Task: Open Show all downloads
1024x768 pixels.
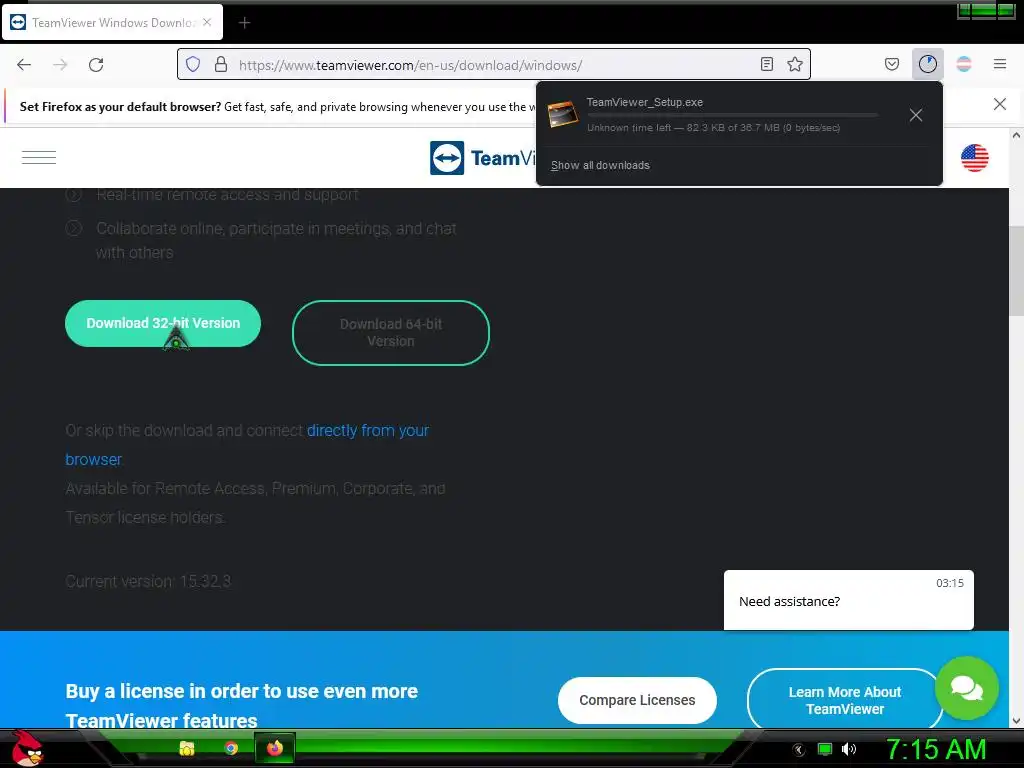Action: coord(600,165)
